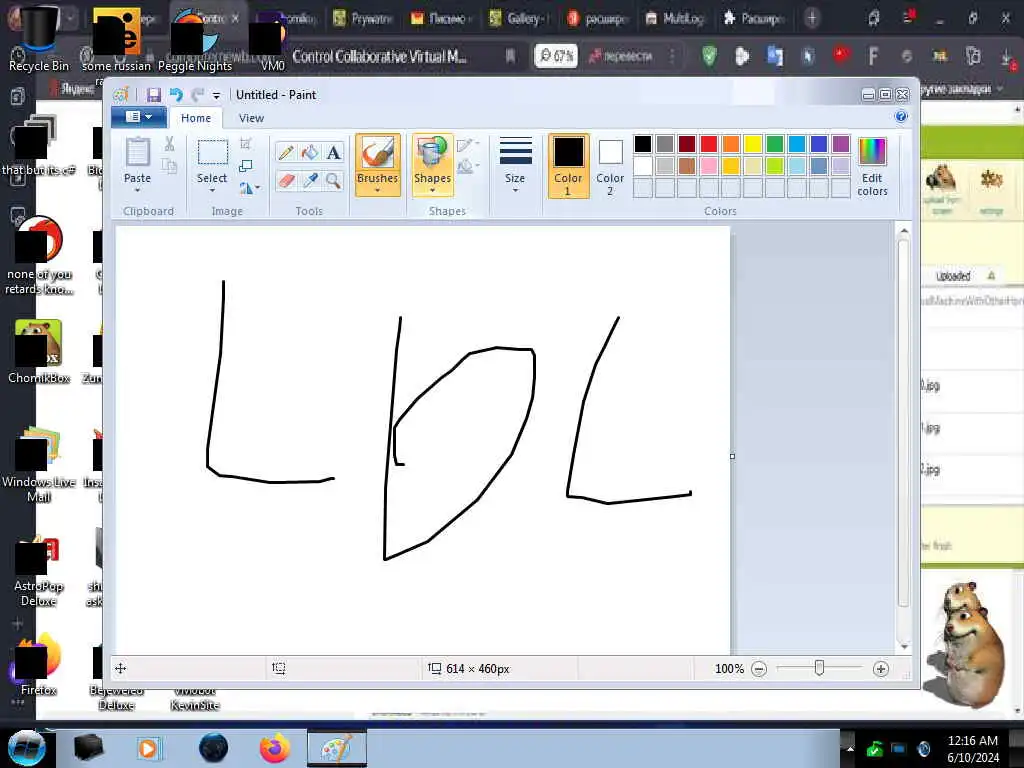Open AstroPop Deluxe desktop shortcut
Screen dimensions: 1024x768
click(39, 571)
